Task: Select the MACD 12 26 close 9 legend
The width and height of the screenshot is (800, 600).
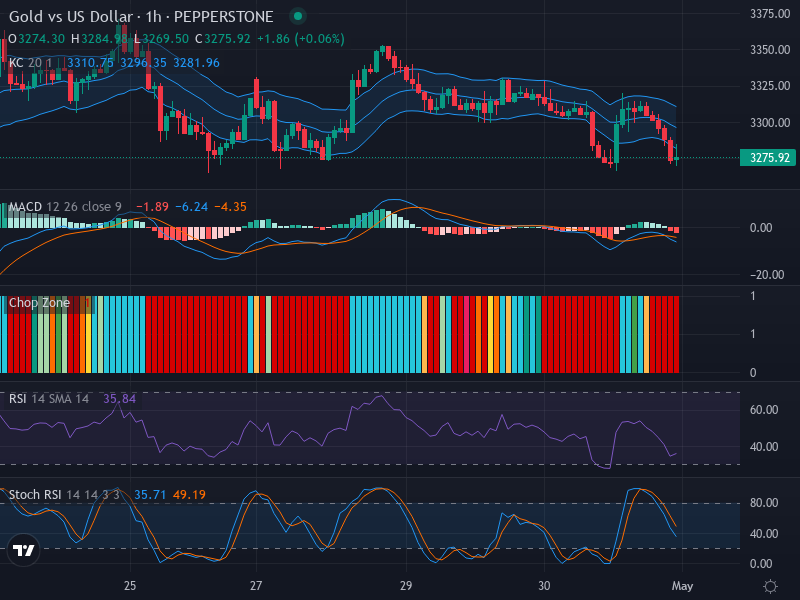Action: click(x=65, y=207)
